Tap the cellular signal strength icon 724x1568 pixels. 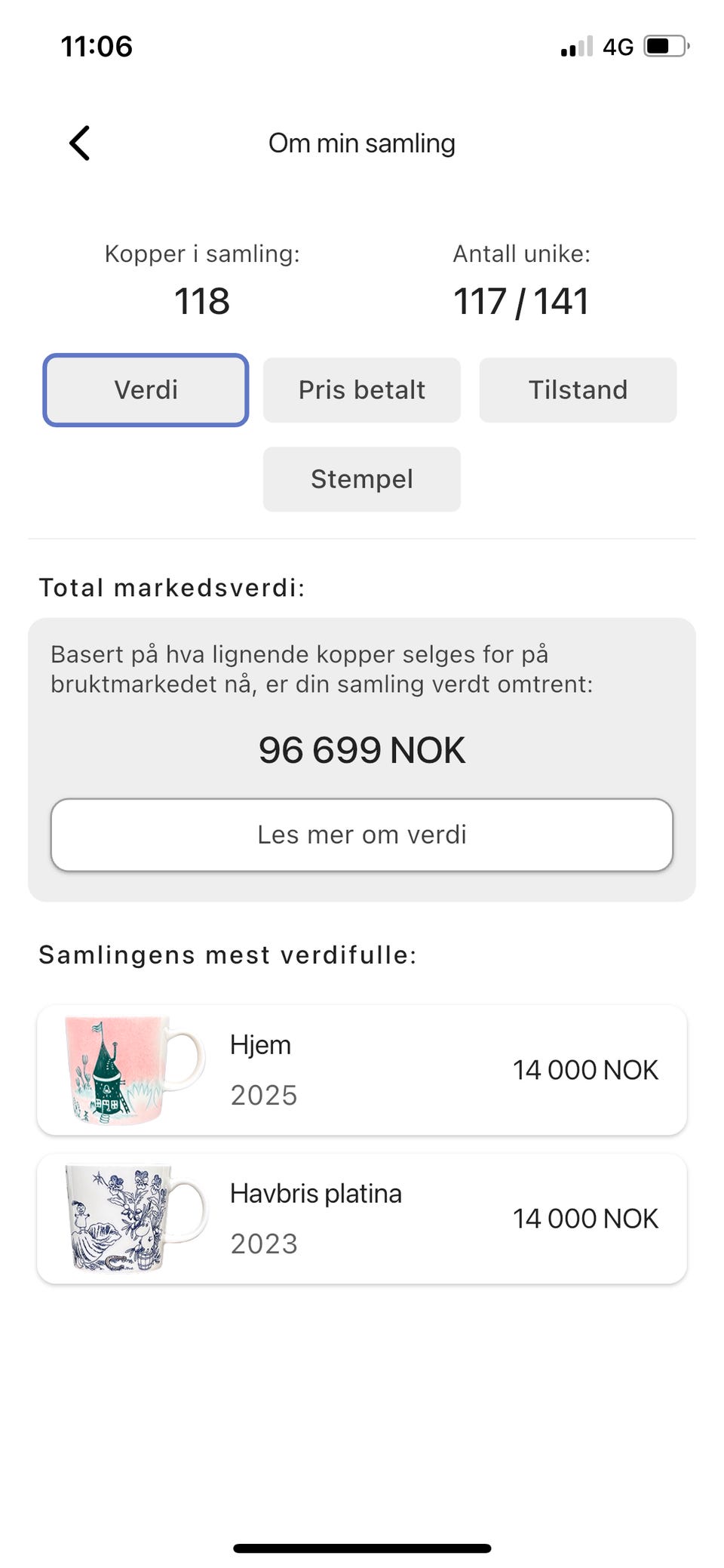[x=577, y=46]
